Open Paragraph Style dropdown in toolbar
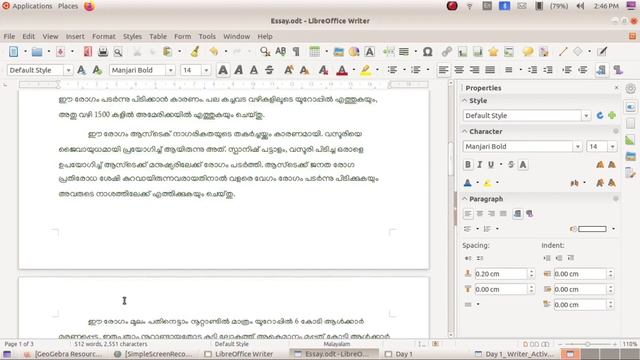This screenshot has width=640, height=360. coord(68,70)
